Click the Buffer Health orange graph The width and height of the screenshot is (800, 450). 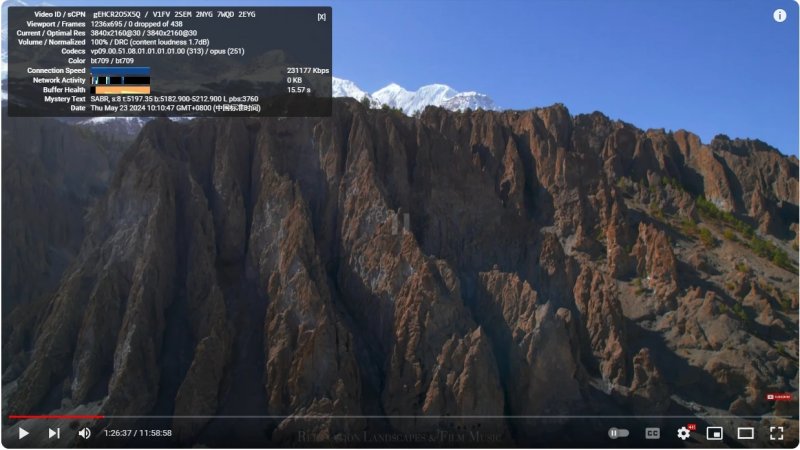point(120,90)
